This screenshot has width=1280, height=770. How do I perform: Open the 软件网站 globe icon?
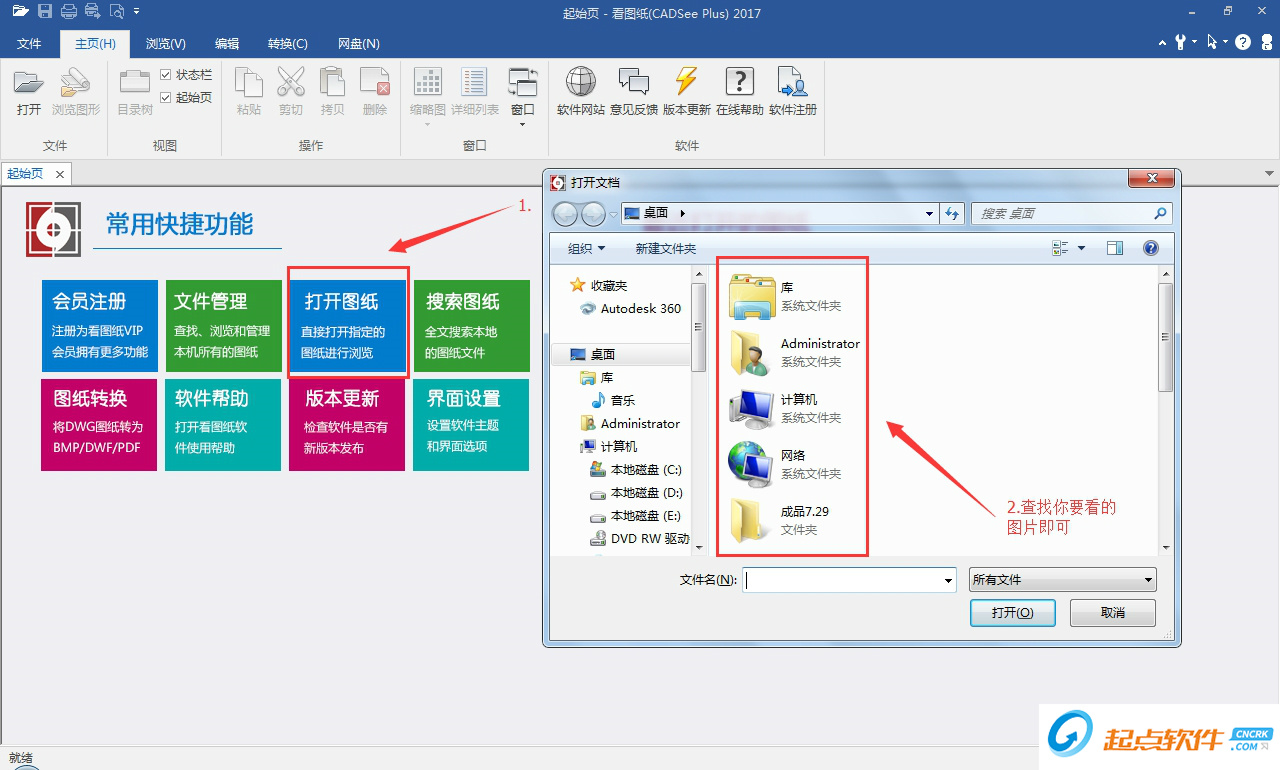[581, 83]
